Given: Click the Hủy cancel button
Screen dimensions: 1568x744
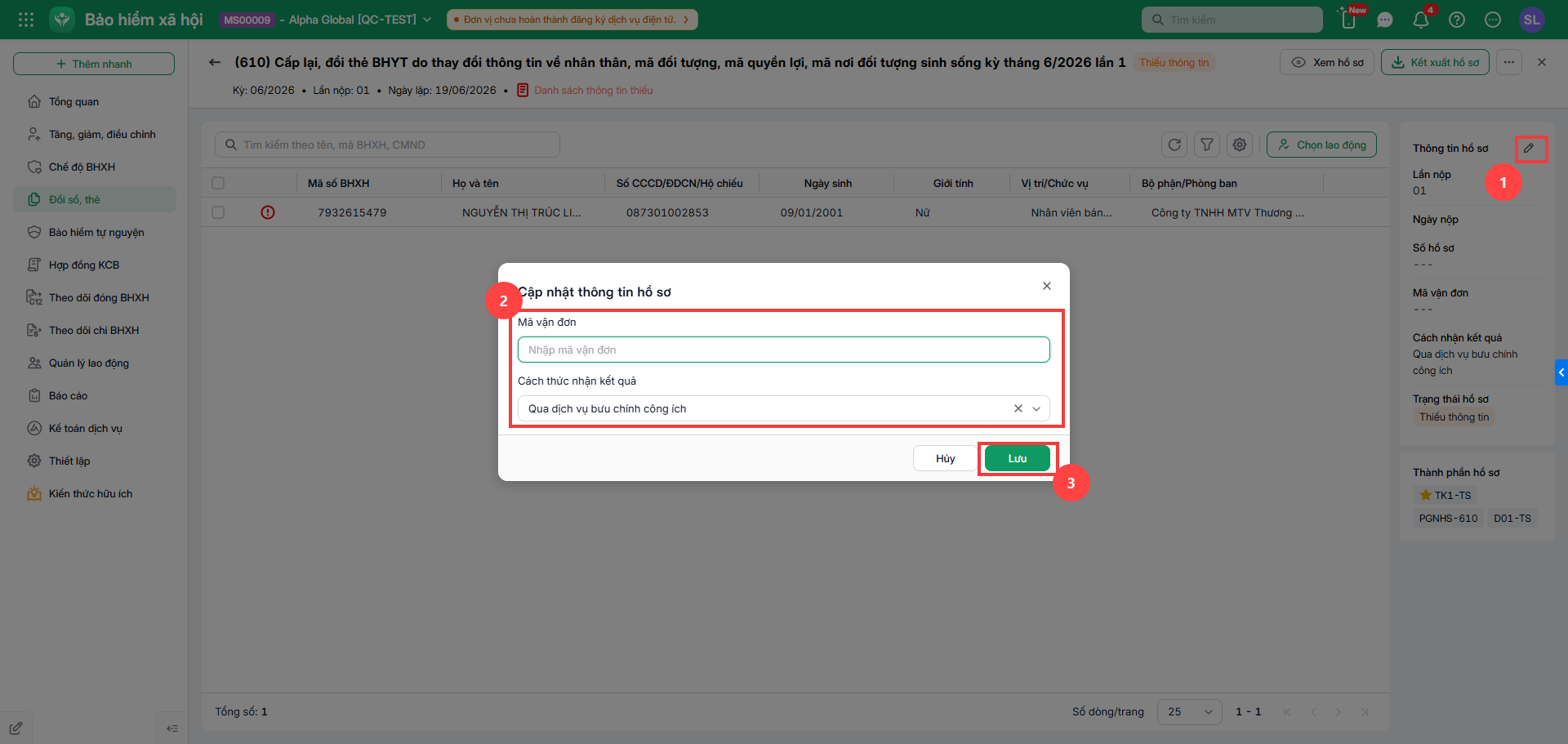Looking at the screenshot, I should tap(945, 458).
